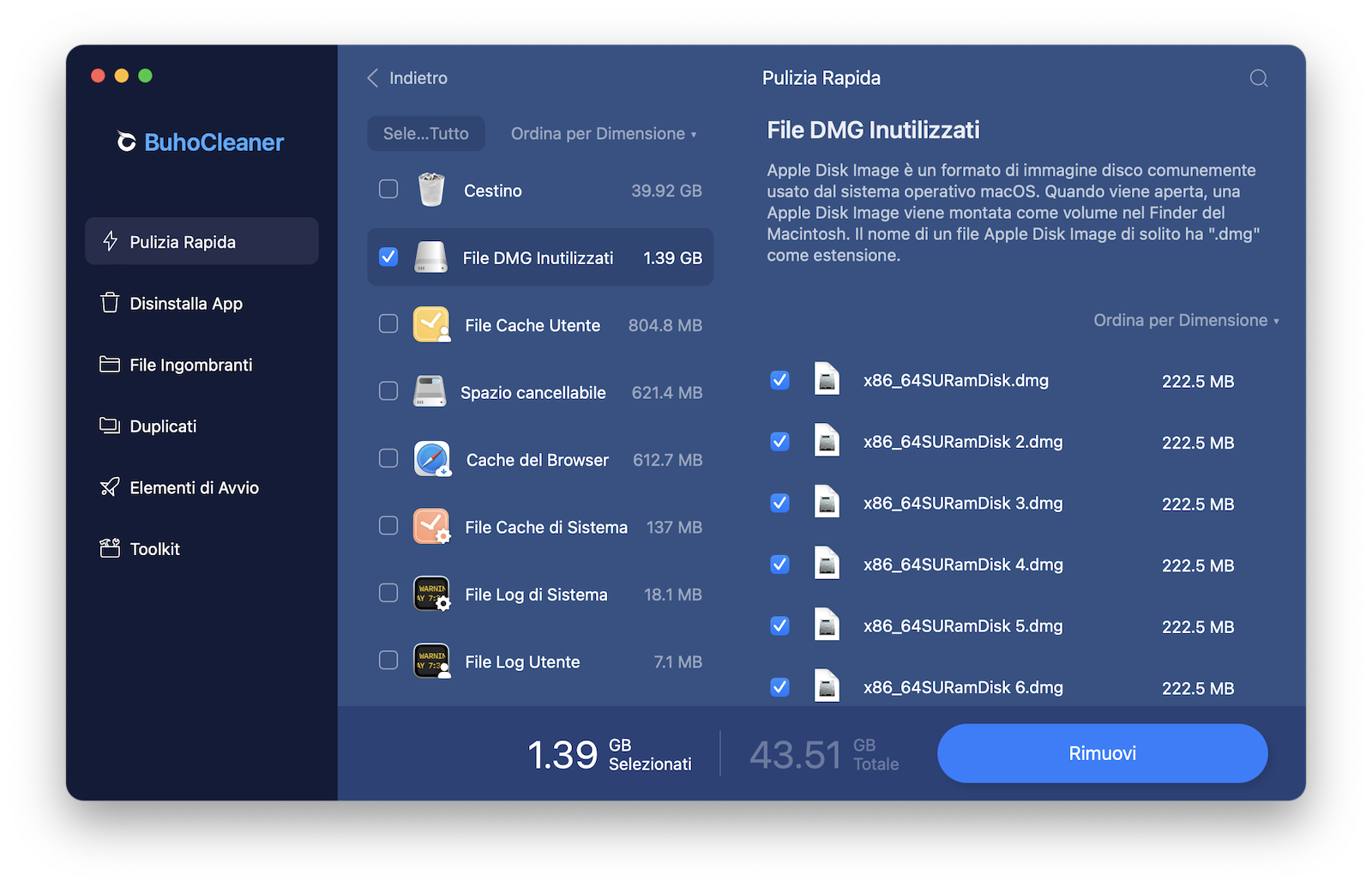Click the File Log Utente warning icon

pos(431,661)
